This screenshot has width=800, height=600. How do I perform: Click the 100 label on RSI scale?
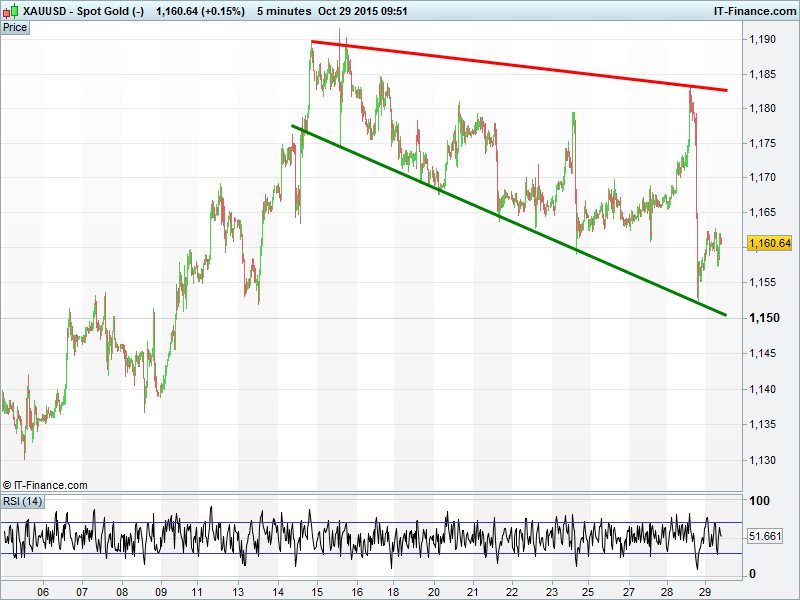tap(760, 502)
